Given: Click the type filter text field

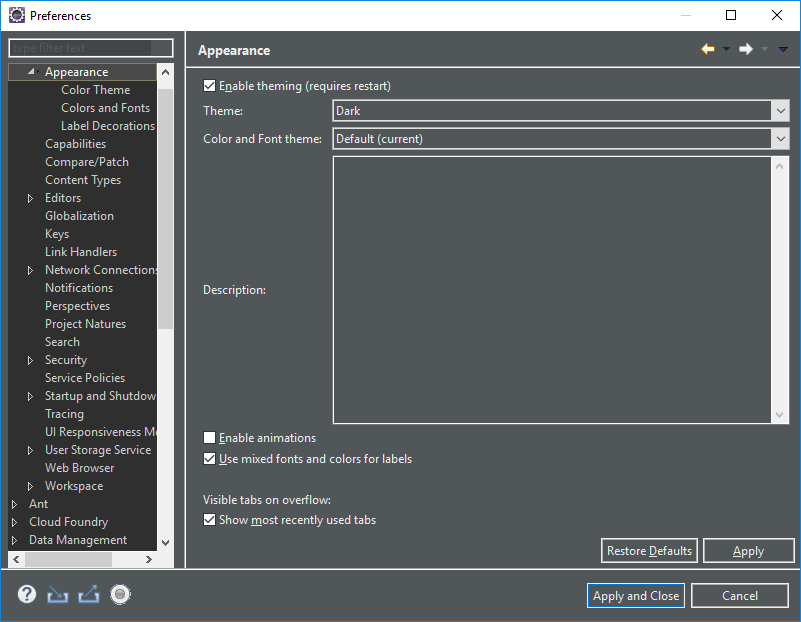Looking at the screenshot, I should click(91, 48).
